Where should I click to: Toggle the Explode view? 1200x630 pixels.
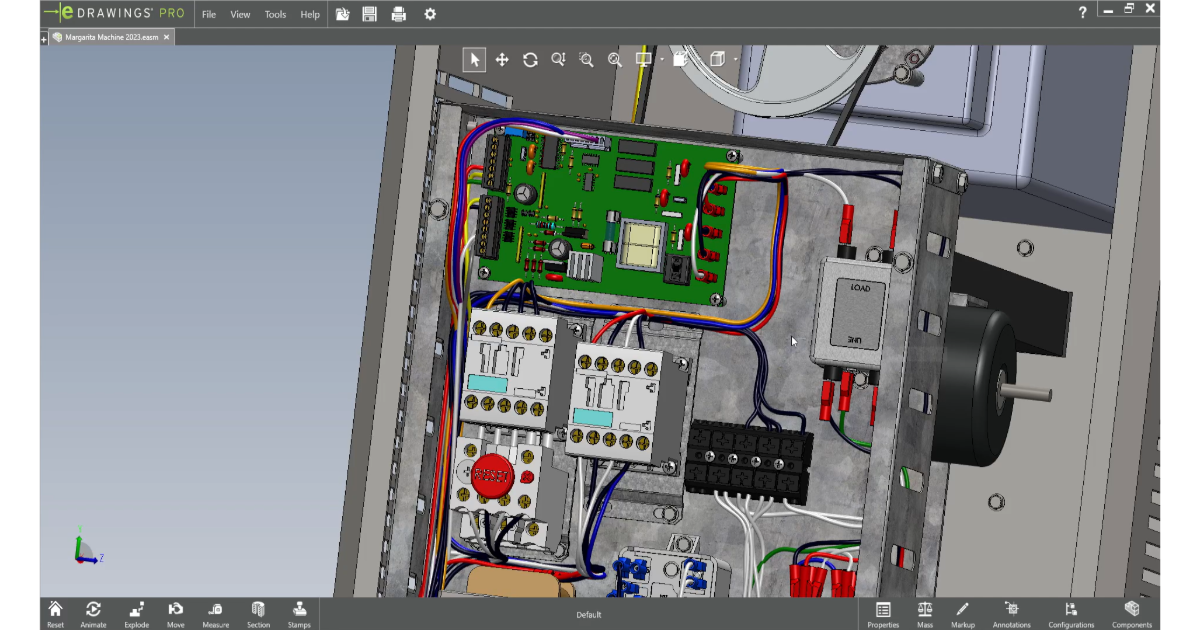tap(135, 612)
